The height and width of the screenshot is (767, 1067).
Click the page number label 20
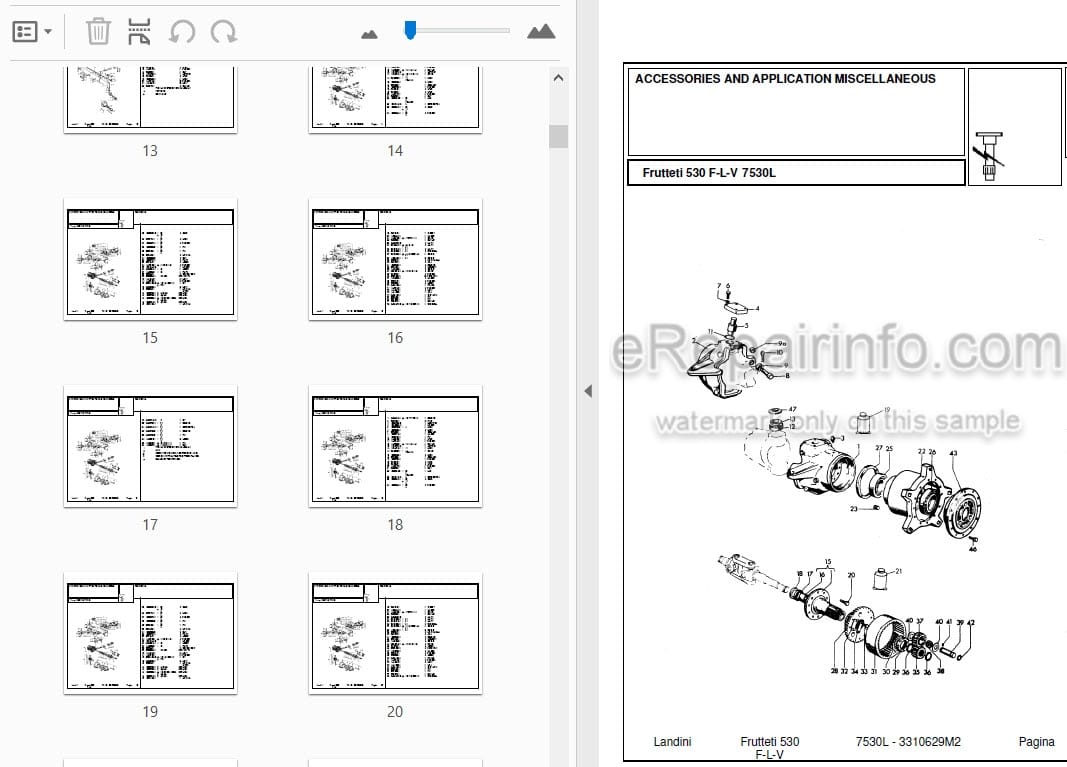pos(395,712)
